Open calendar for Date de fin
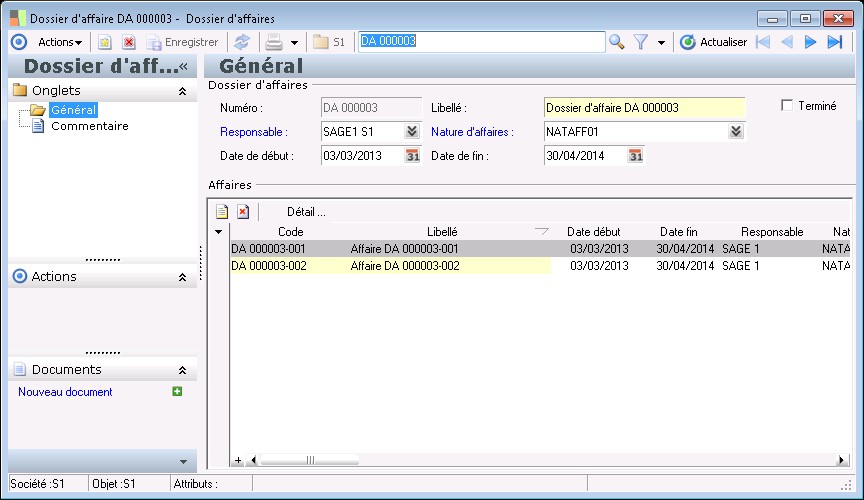The height and width of the screenshot is (500, 864). [635, 156]
